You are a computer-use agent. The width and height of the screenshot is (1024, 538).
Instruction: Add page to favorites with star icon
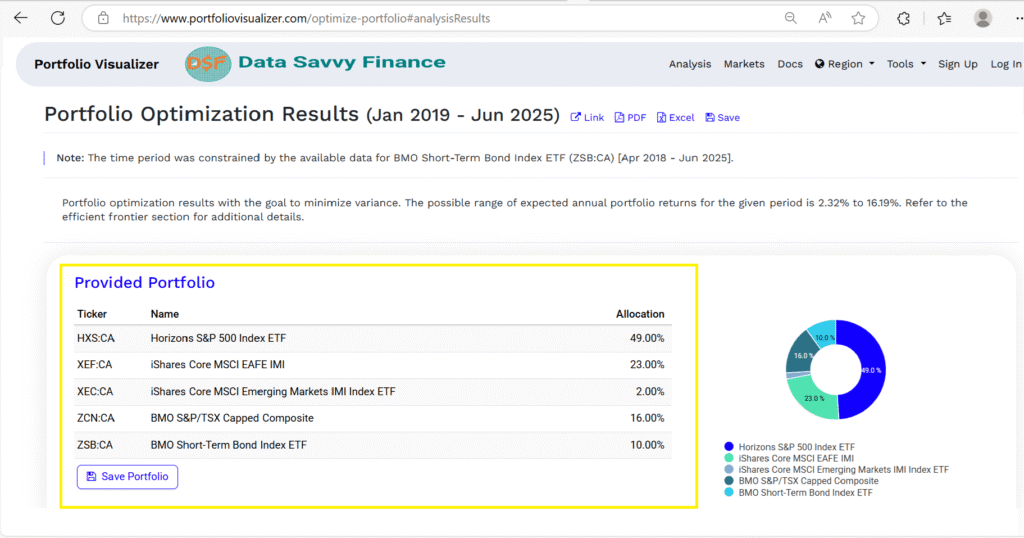click(x=858, y=18)
